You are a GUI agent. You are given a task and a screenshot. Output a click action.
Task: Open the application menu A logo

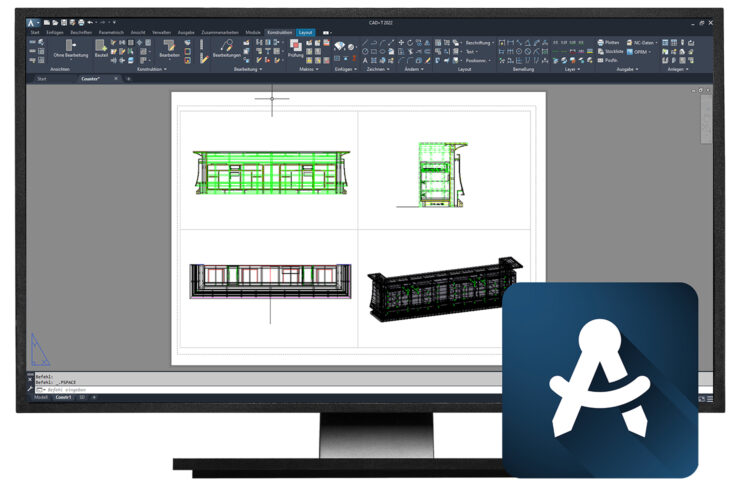coord(32,22)
